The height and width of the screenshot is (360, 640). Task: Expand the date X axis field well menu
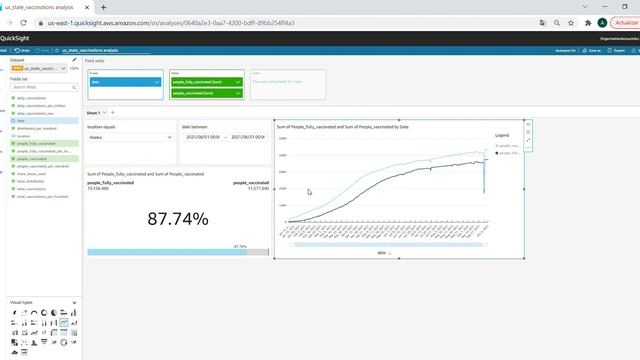pyautogui.click(x=157, y=82)
